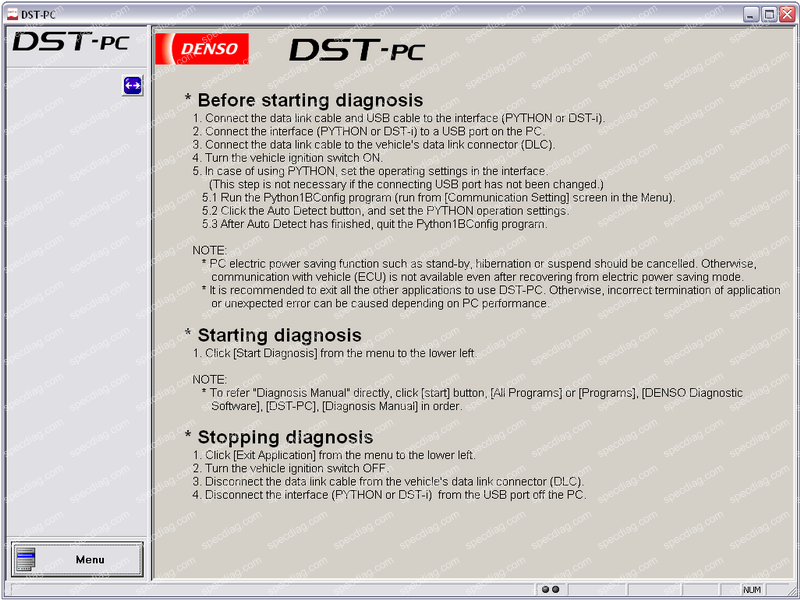Image resolution: width=800 pixels, height=600 pixels.
Task: Click the list icon on the Menu button
Action: click(x=26, y=559)
